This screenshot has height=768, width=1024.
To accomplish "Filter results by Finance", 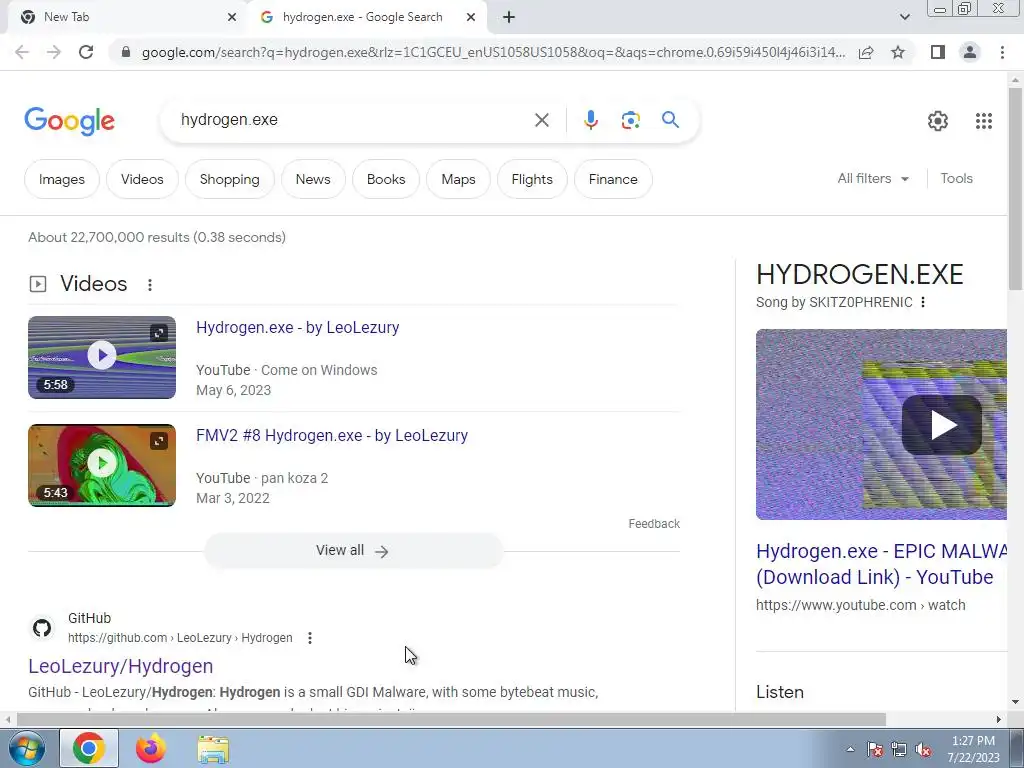I will point(613,179).
